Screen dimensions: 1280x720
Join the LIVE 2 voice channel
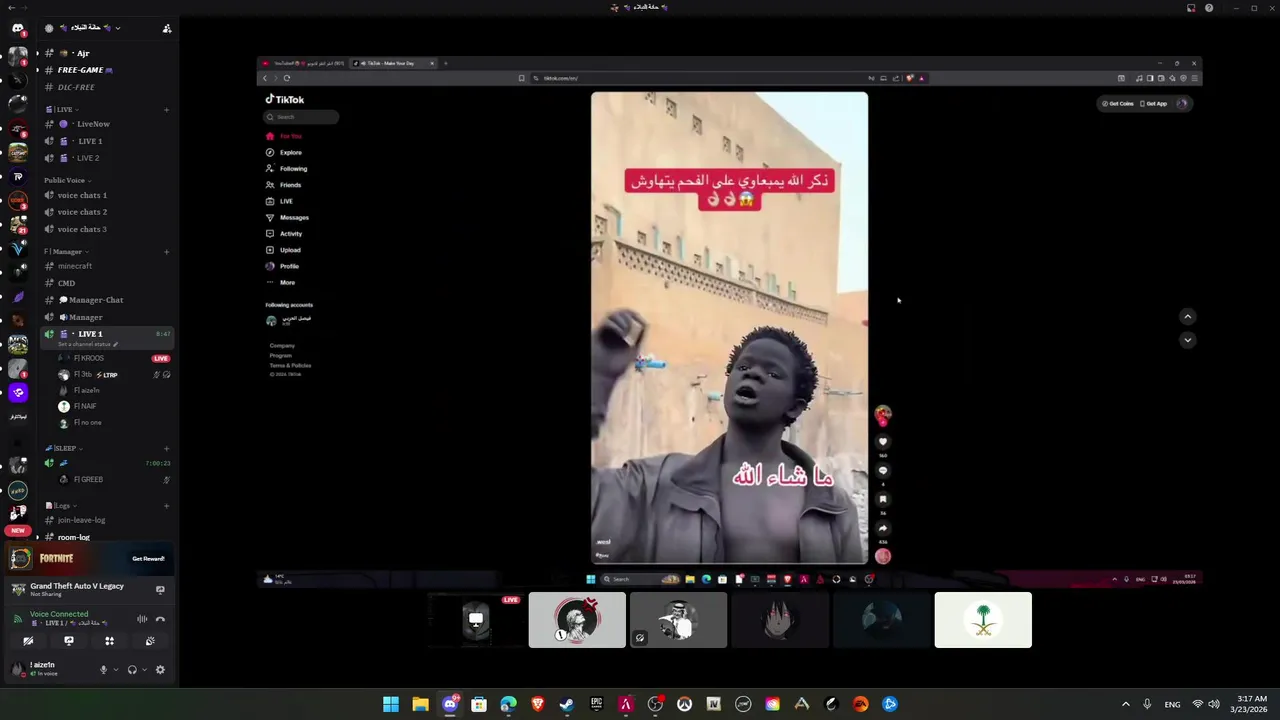tap(107, 158)
